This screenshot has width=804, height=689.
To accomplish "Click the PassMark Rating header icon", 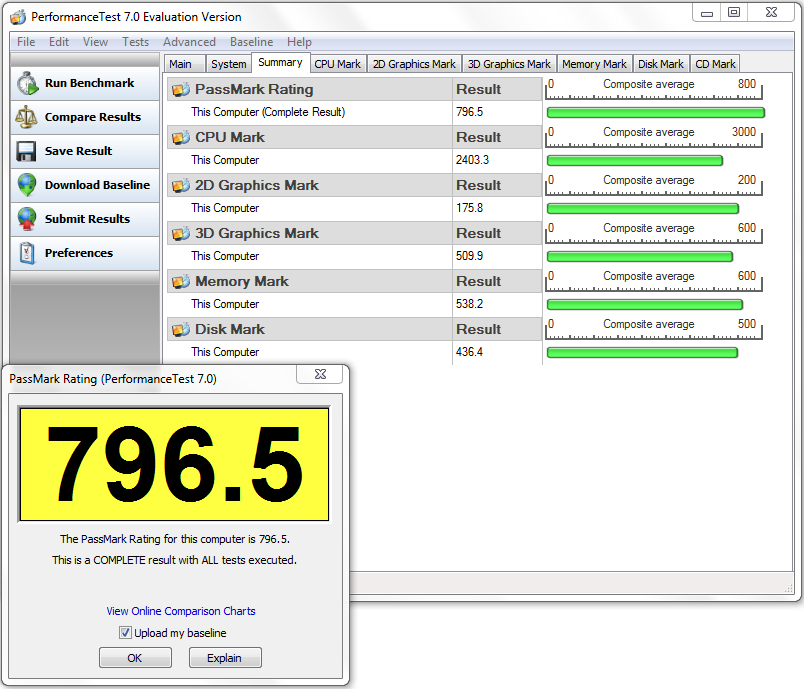I will tap(180, 90).
